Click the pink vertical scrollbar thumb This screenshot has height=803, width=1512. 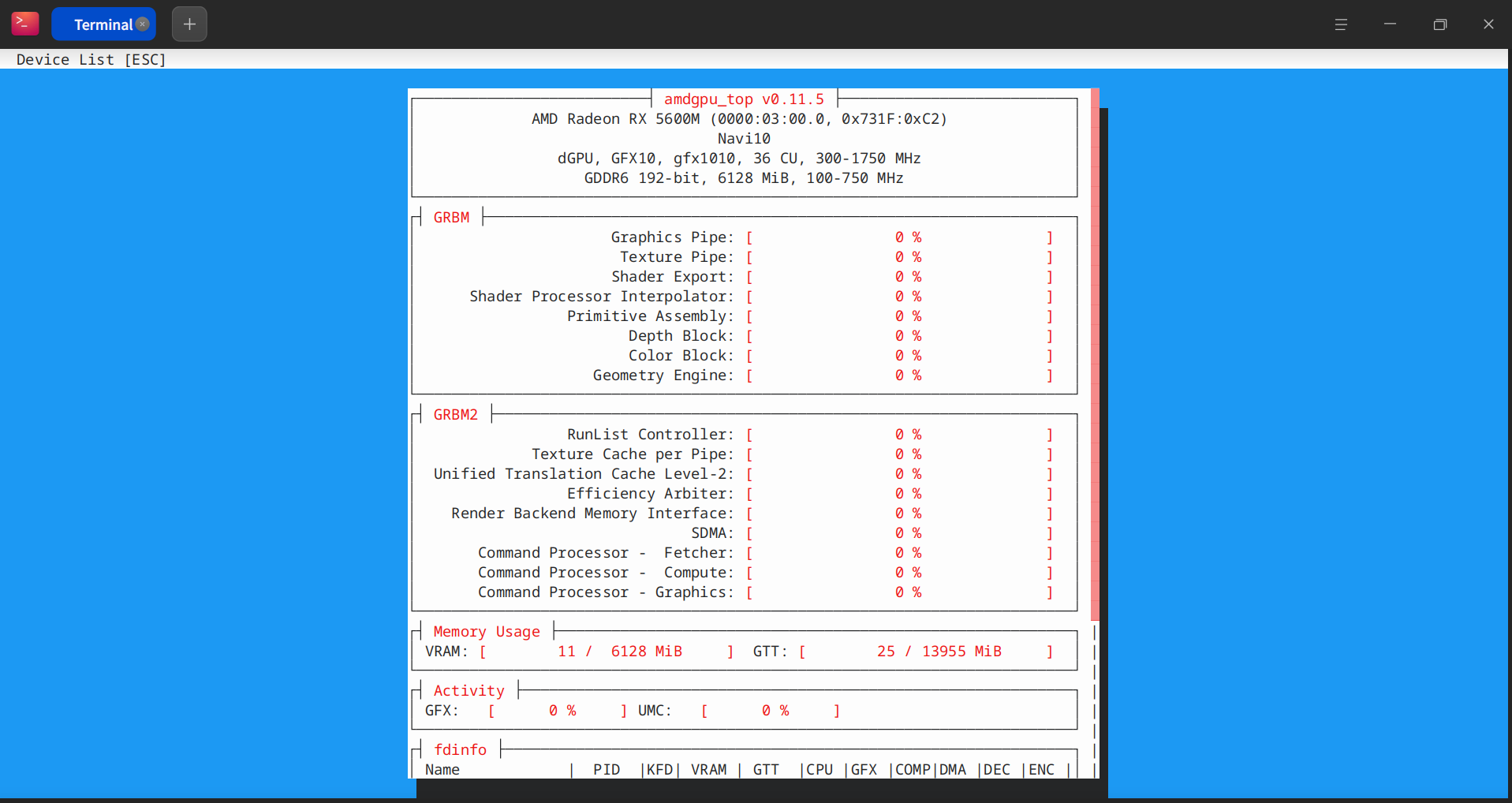coord(1095,354)
